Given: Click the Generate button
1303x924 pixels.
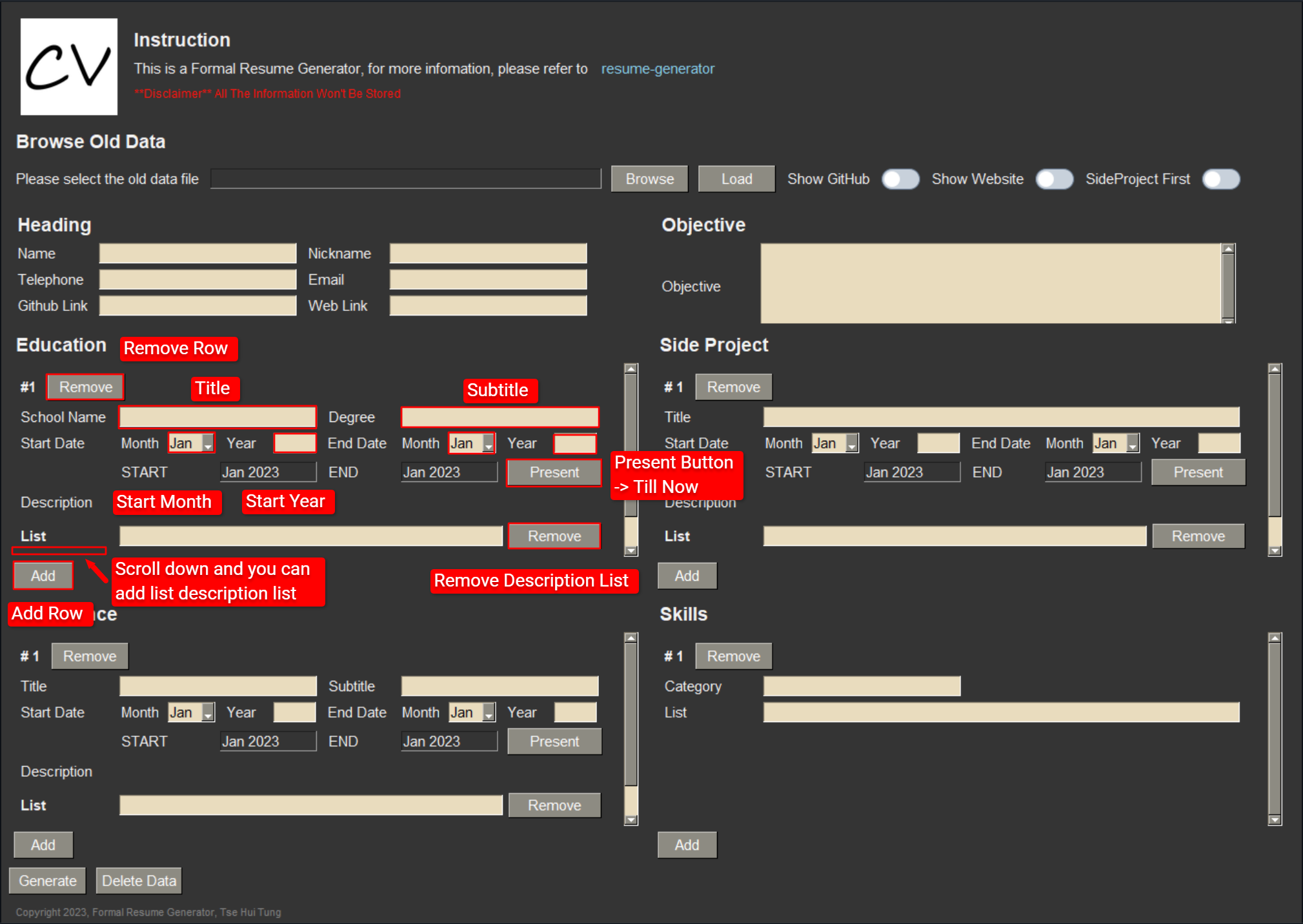Looking at the screenshot, I should click(48, 881).
